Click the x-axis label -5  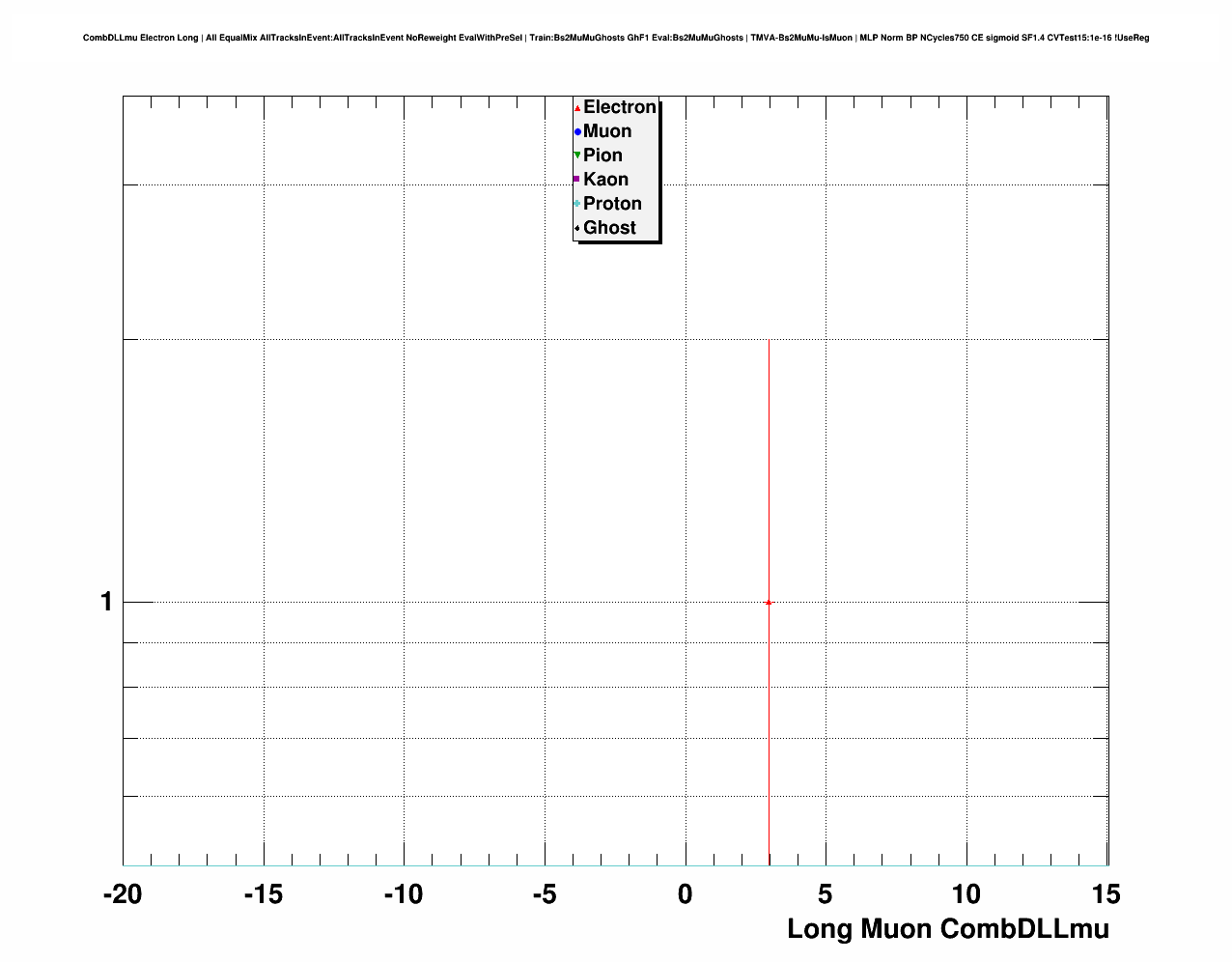[545, 894]
